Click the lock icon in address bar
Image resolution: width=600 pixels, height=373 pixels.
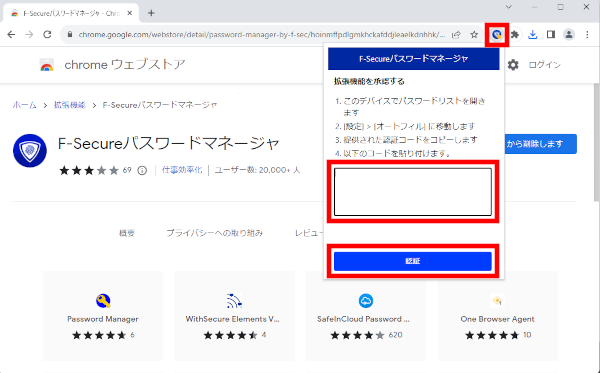pyautogui.click(x=70, y=35)
